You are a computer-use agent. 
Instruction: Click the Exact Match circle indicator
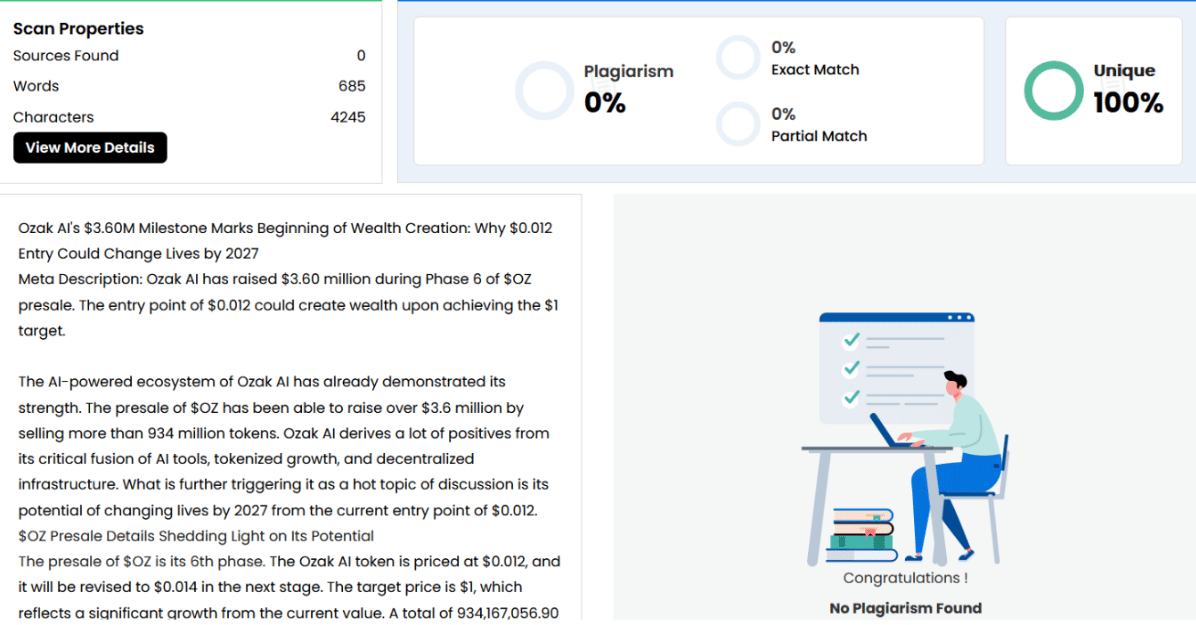pos(739,58)
